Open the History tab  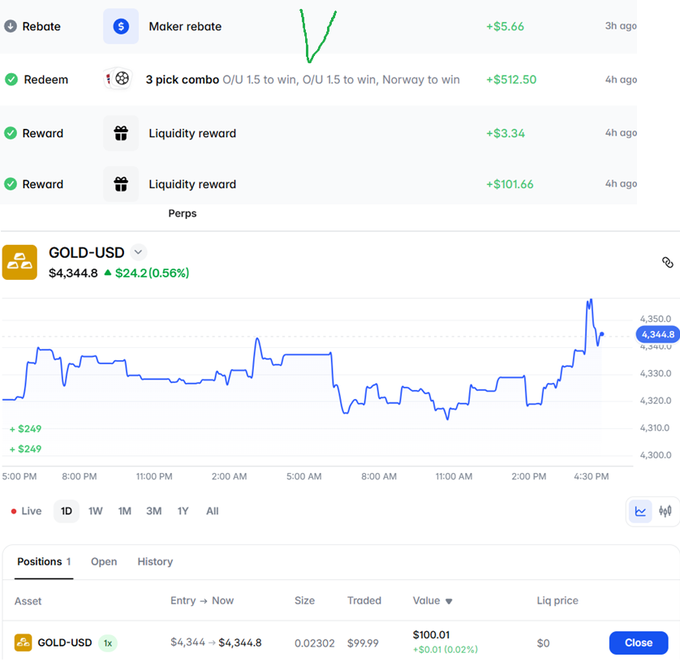155,562
